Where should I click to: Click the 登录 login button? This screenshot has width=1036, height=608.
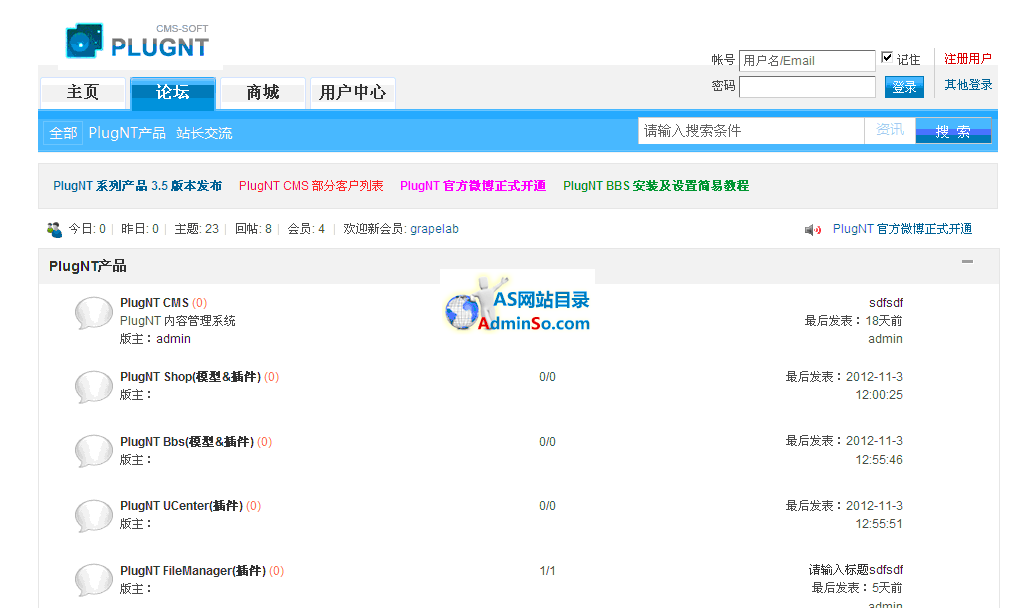pyautogui.click(x=904, y=87)
